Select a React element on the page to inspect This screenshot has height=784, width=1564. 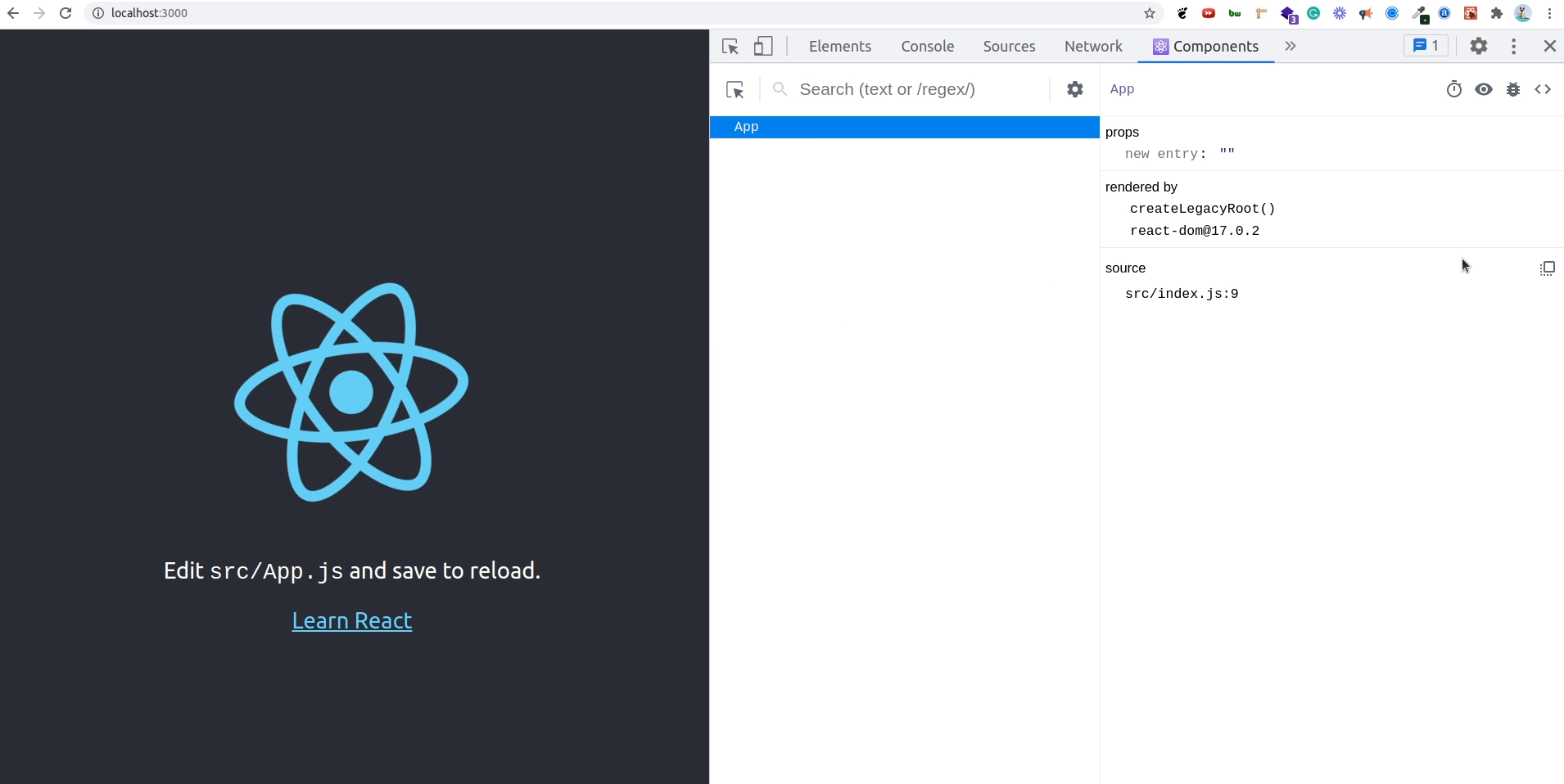[735, 89]
